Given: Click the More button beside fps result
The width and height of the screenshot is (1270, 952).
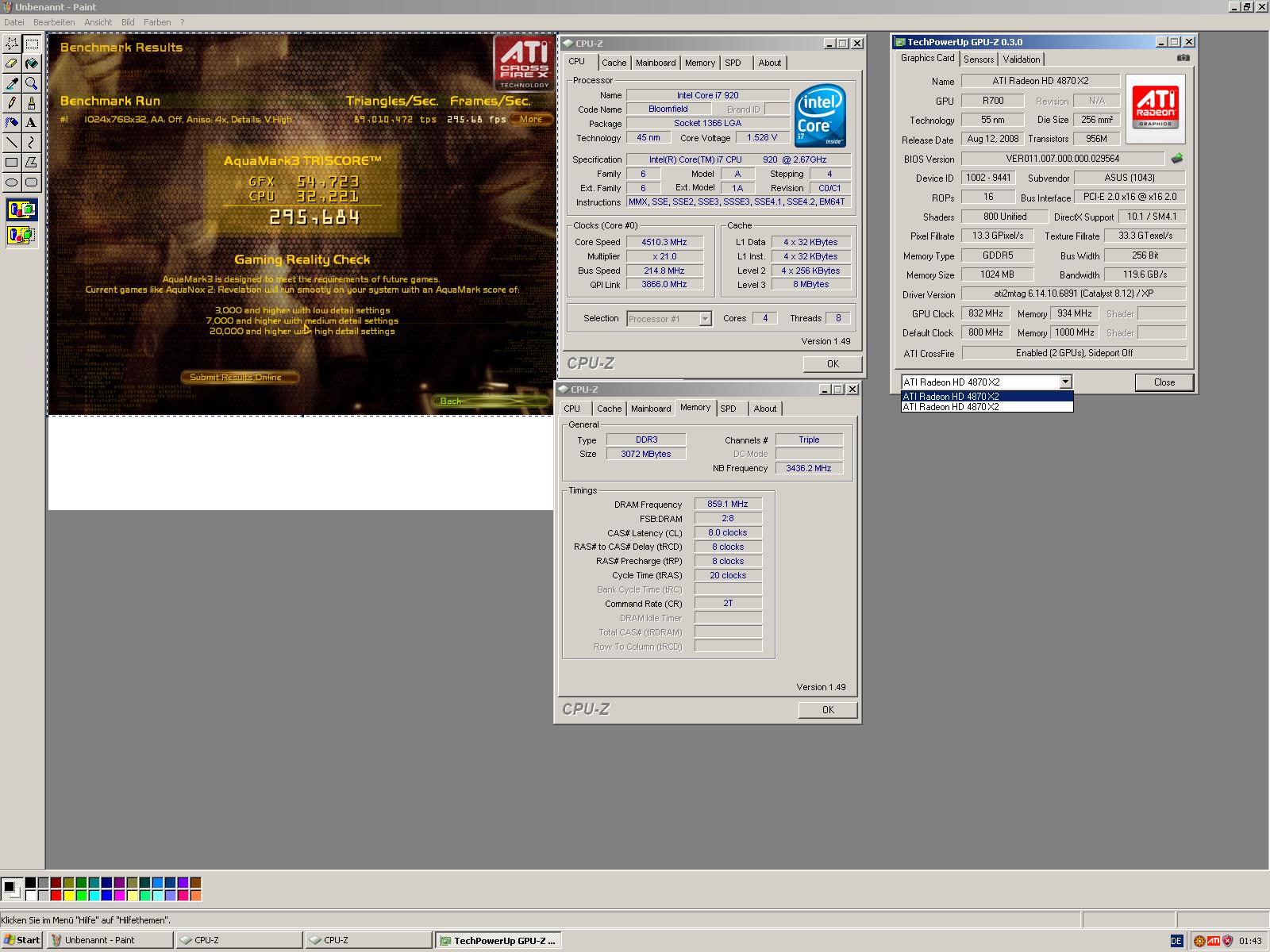Looking at the screenshot, I should coord(531,120).
